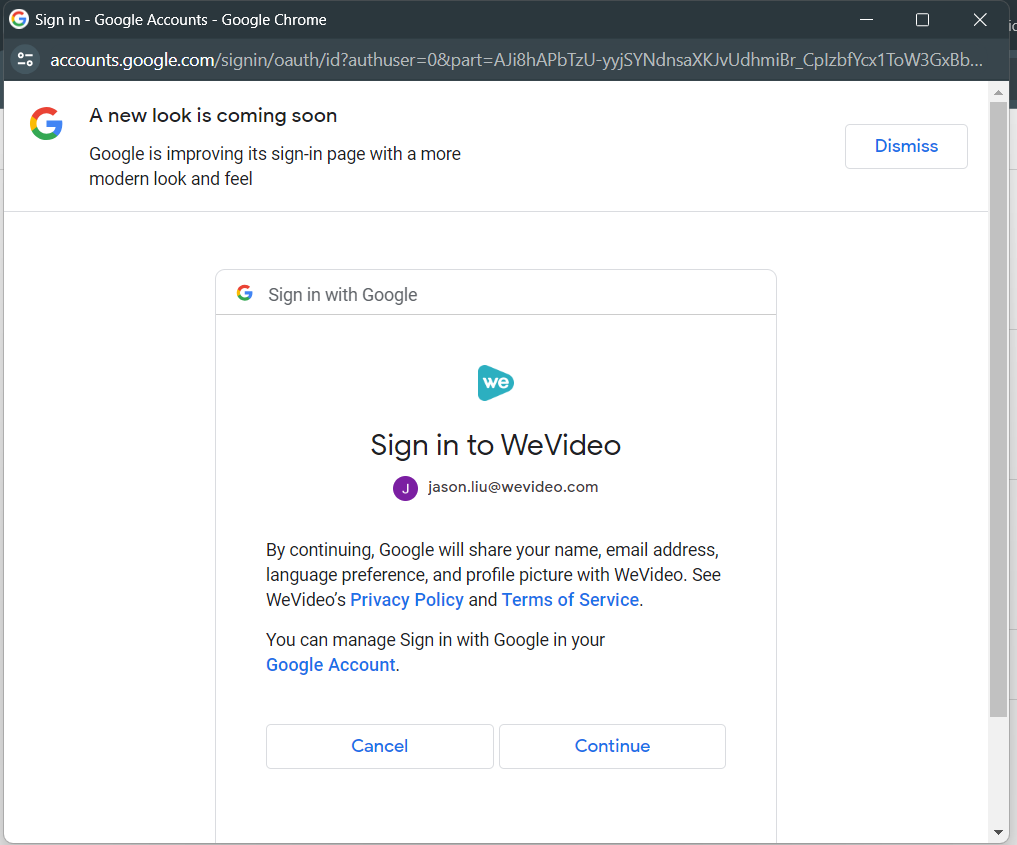Click the site information icon in address bar

(x=25, y=60)
